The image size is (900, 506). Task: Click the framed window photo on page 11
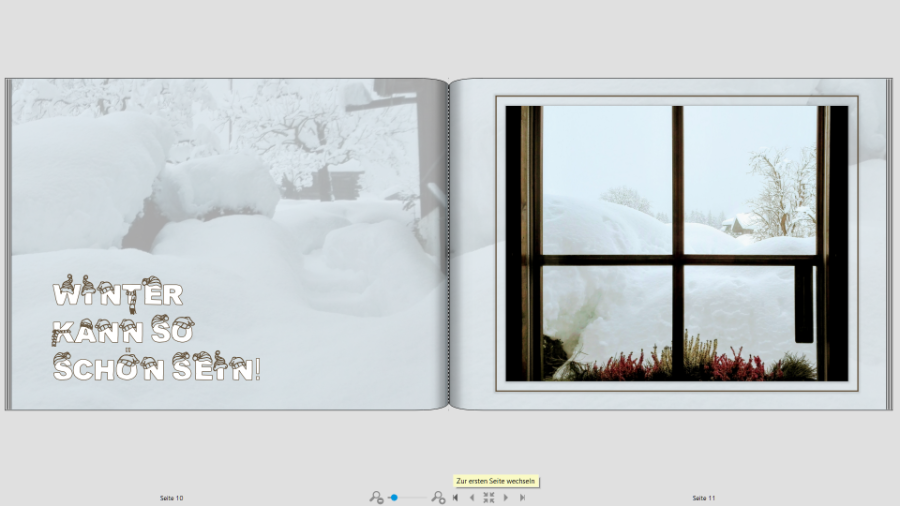(x=677, y=243)
